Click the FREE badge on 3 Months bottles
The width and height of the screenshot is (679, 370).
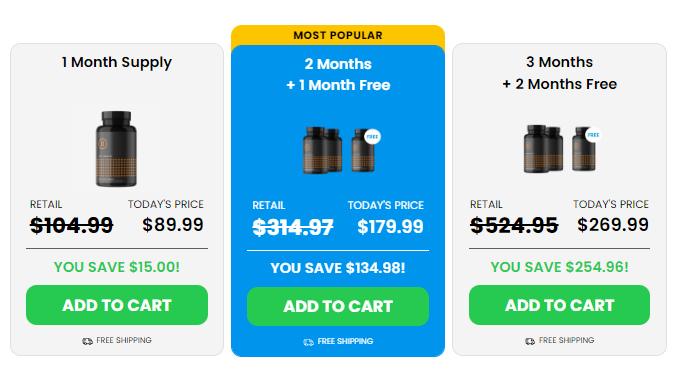[x=593, y=135]
